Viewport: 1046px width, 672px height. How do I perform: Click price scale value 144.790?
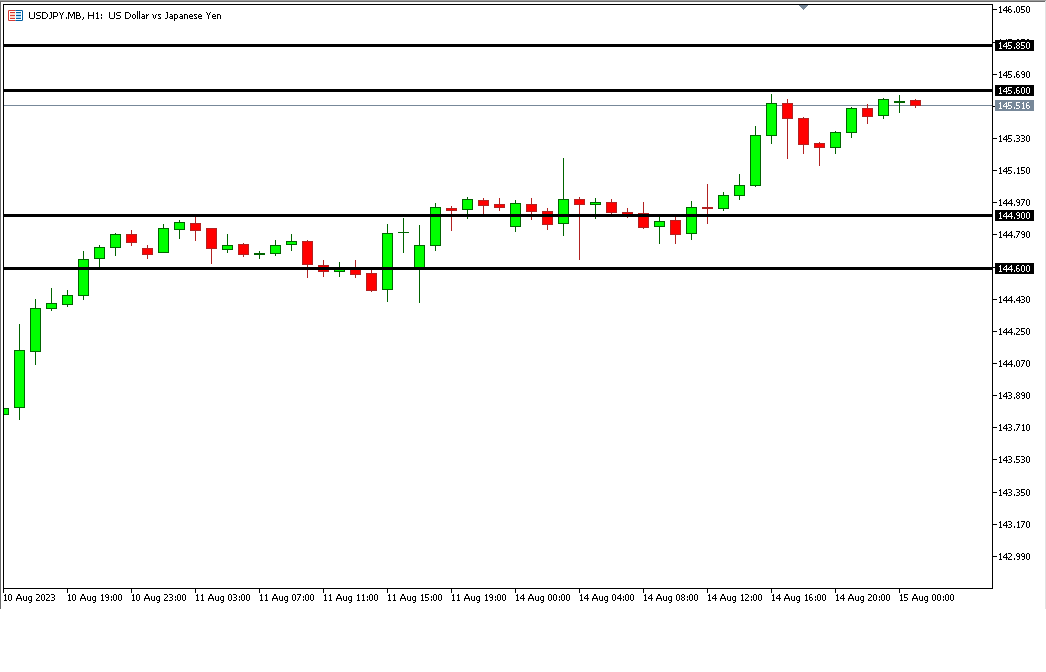point(1014,234)
